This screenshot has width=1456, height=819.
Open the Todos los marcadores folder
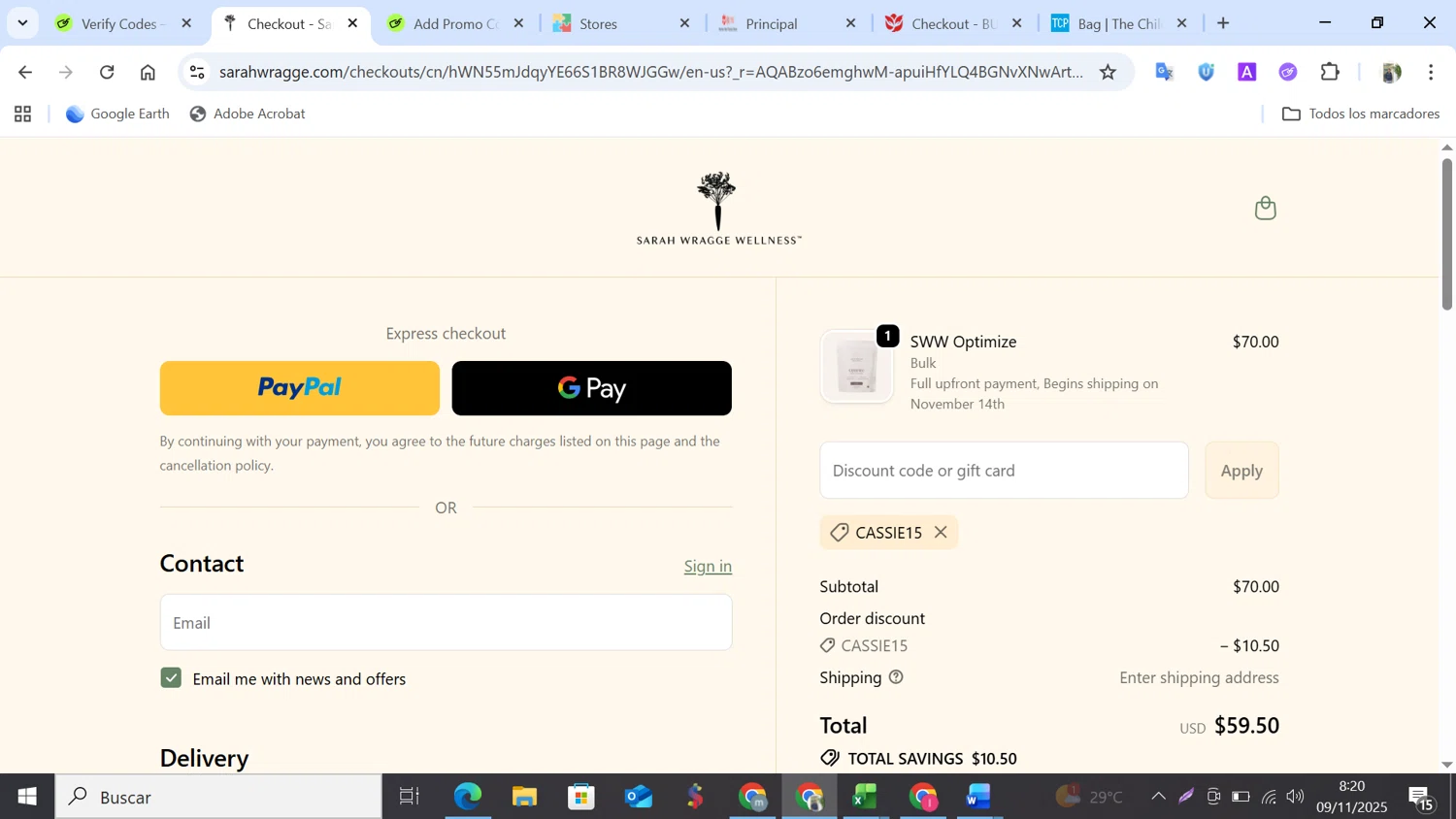click(1361, 114)
